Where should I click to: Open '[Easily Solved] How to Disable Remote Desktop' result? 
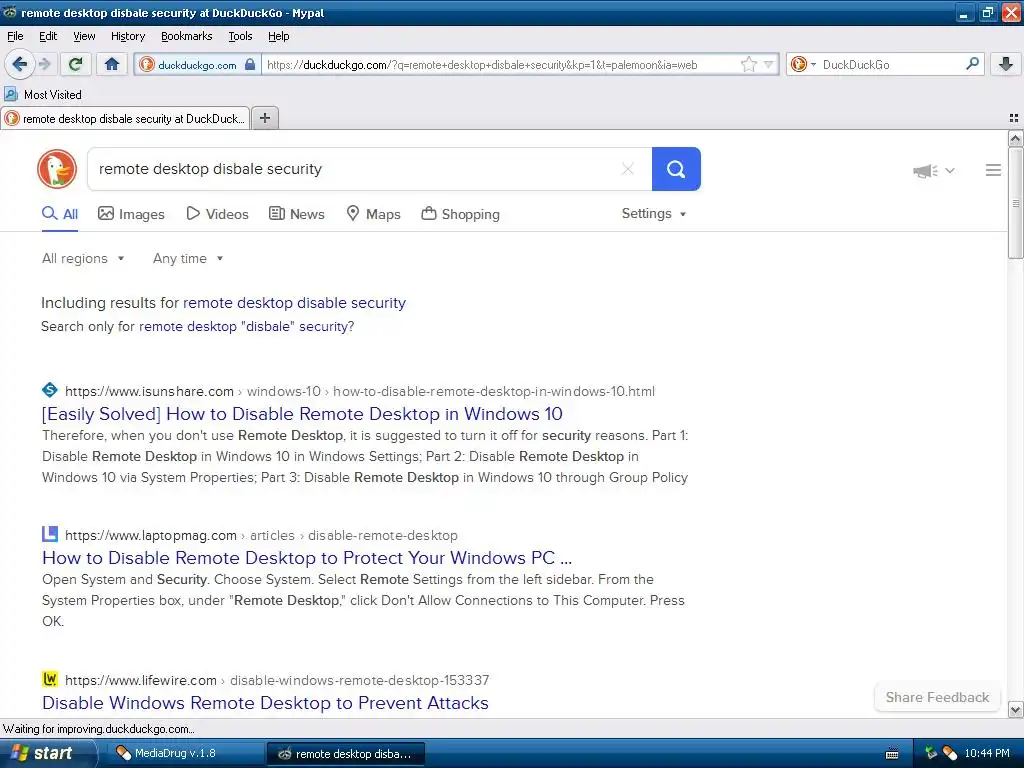pos(302,414)
